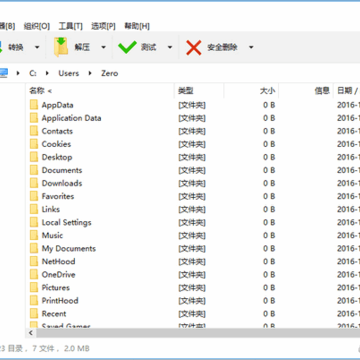The width and height of the screenshot is (360, 360).
Task: Click the 测试 button label
Action: [148, 47]
